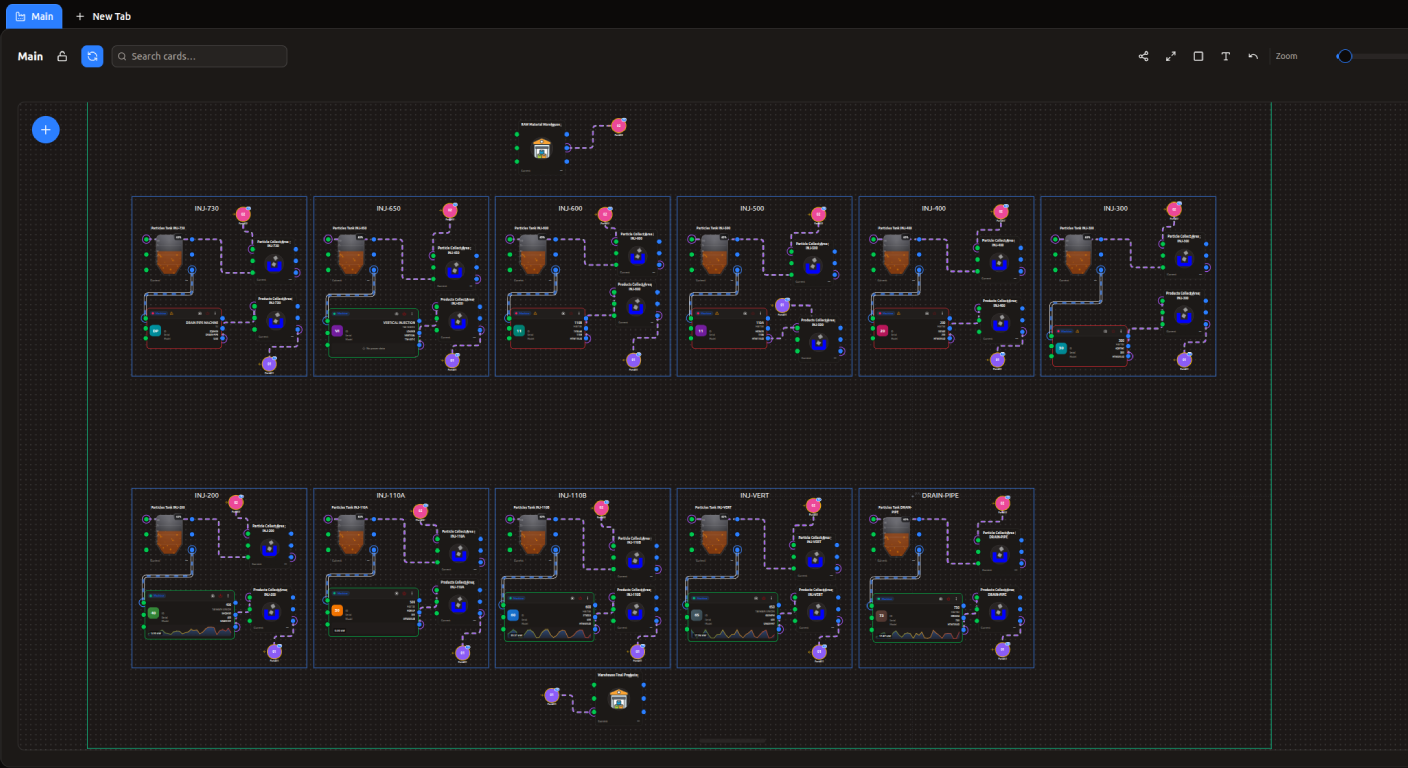Click the orange machine badge in INJ-110A

(x=337, y=610)
